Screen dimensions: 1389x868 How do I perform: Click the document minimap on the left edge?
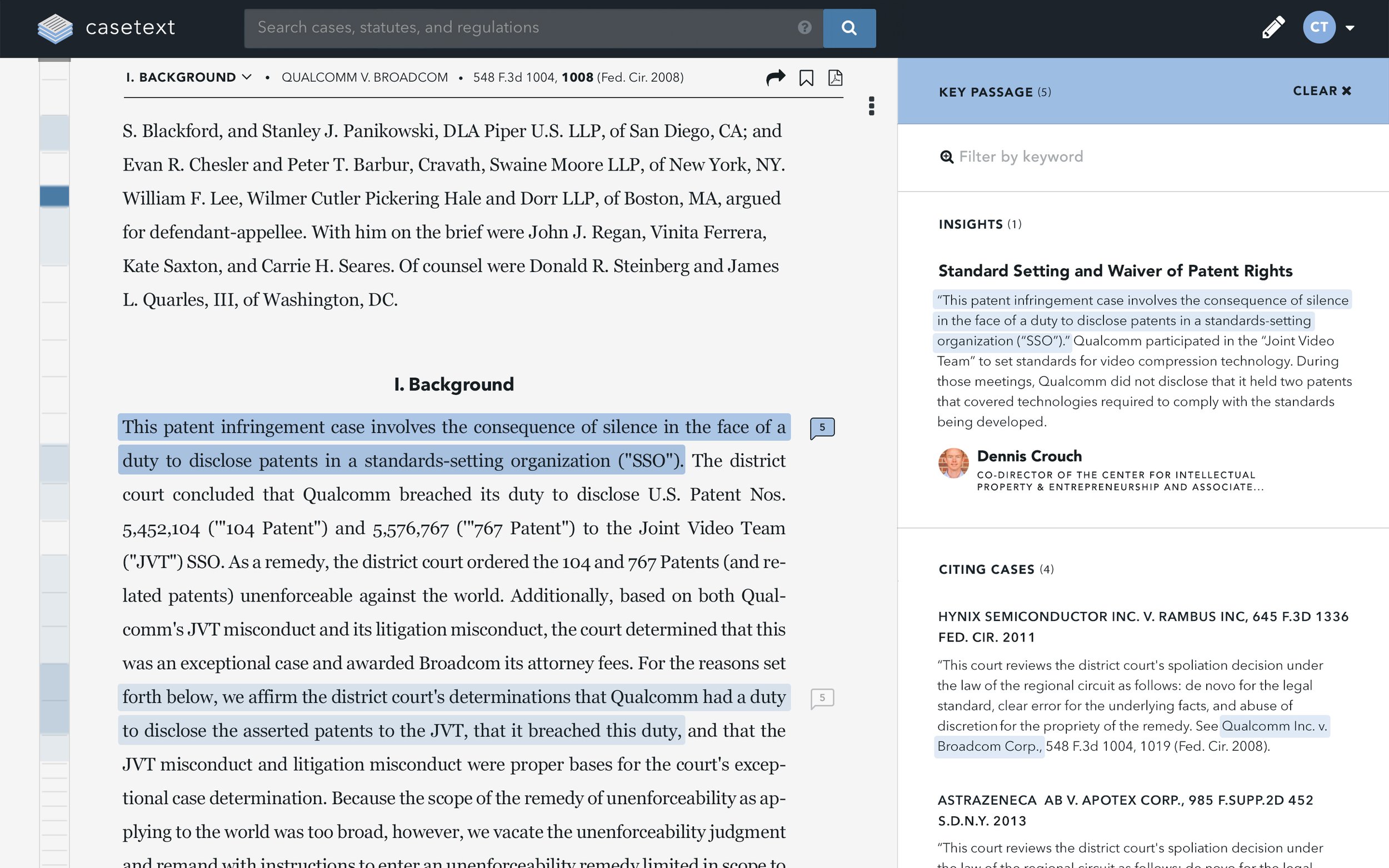[53, 195]
